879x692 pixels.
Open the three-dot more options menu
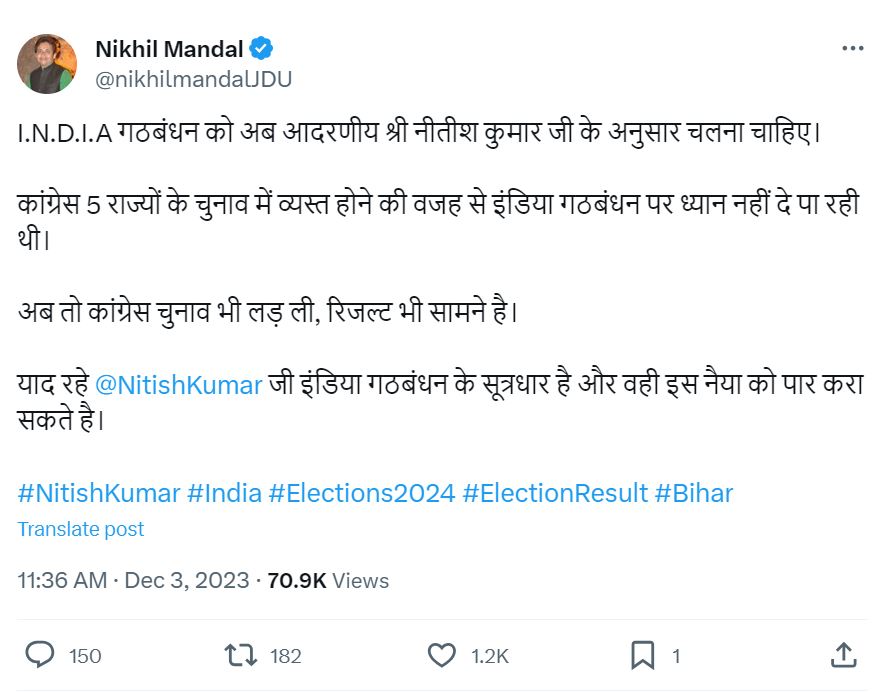point(852,48)
